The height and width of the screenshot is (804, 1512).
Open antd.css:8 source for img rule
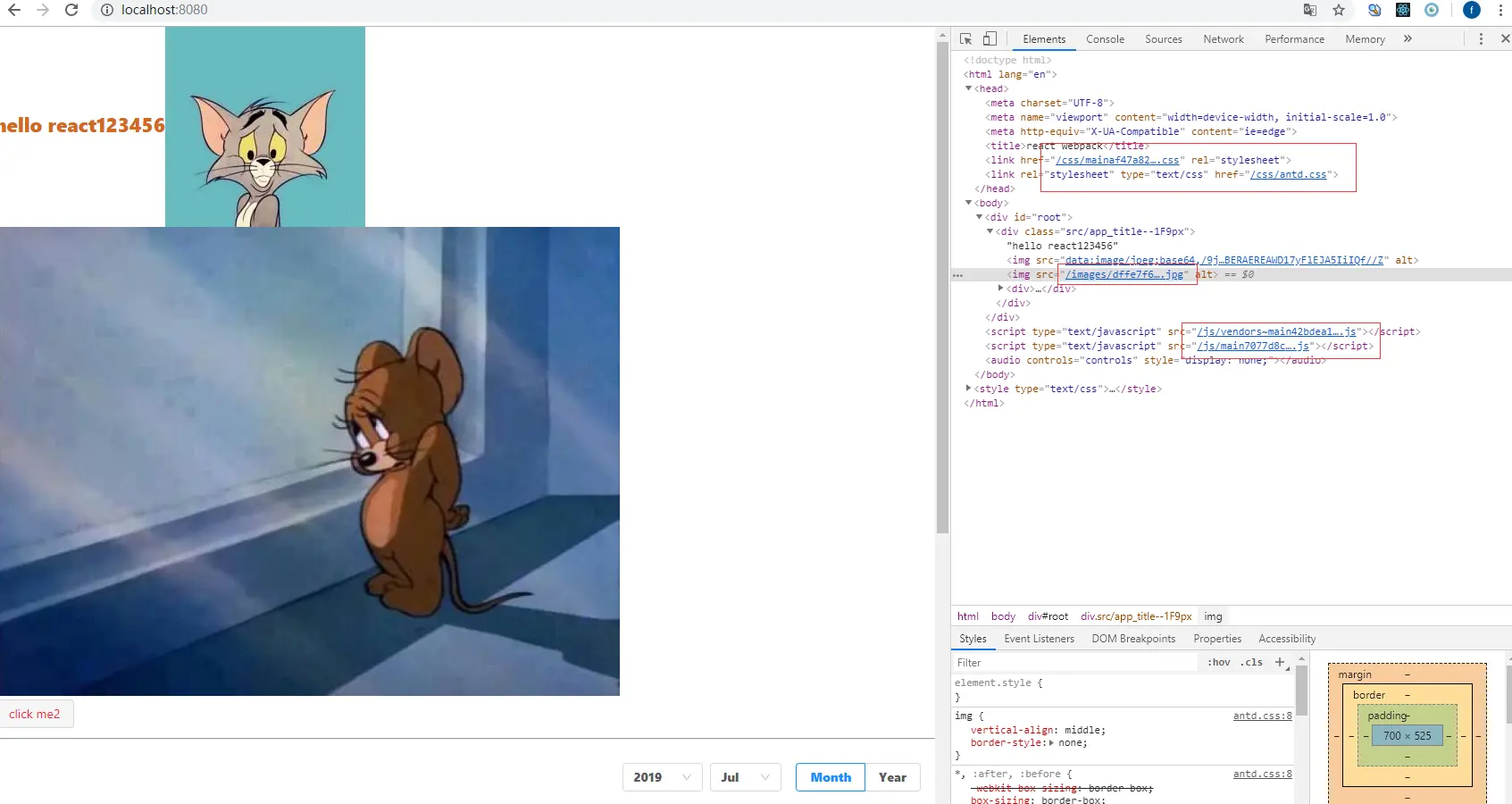[x=1262, y=716]
